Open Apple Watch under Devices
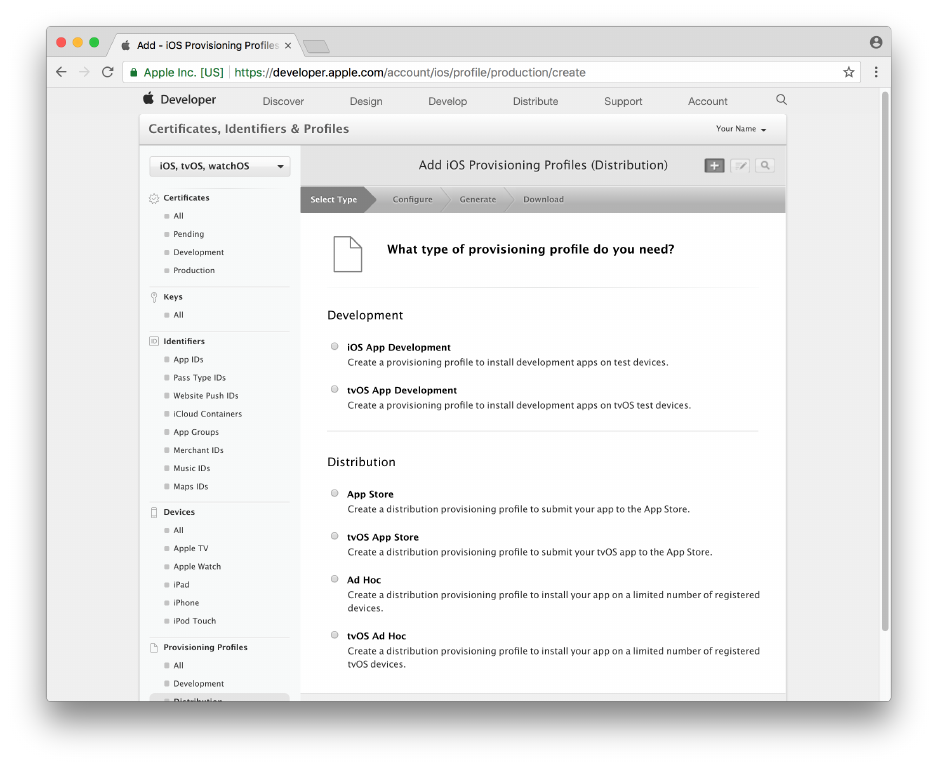 tap(197, 567)
